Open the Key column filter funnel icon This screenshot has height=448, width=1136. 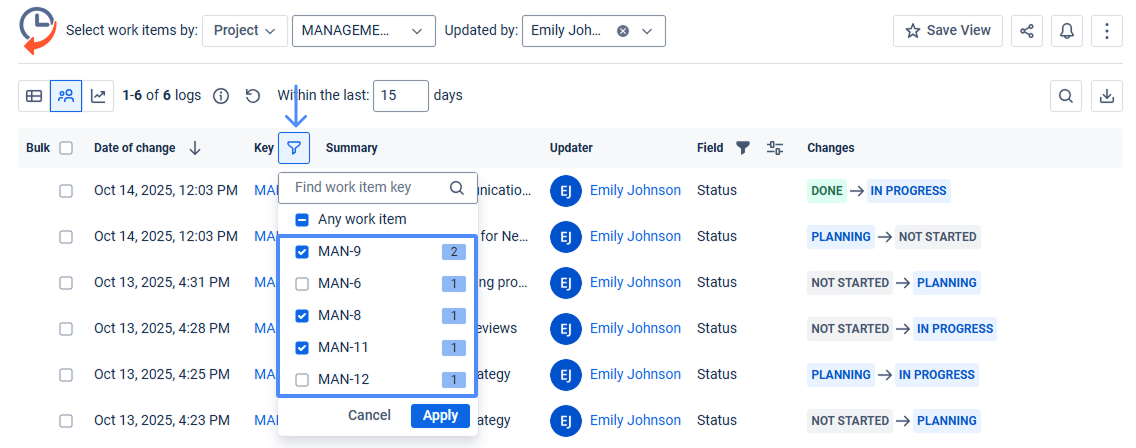click(x=294, y=148)
